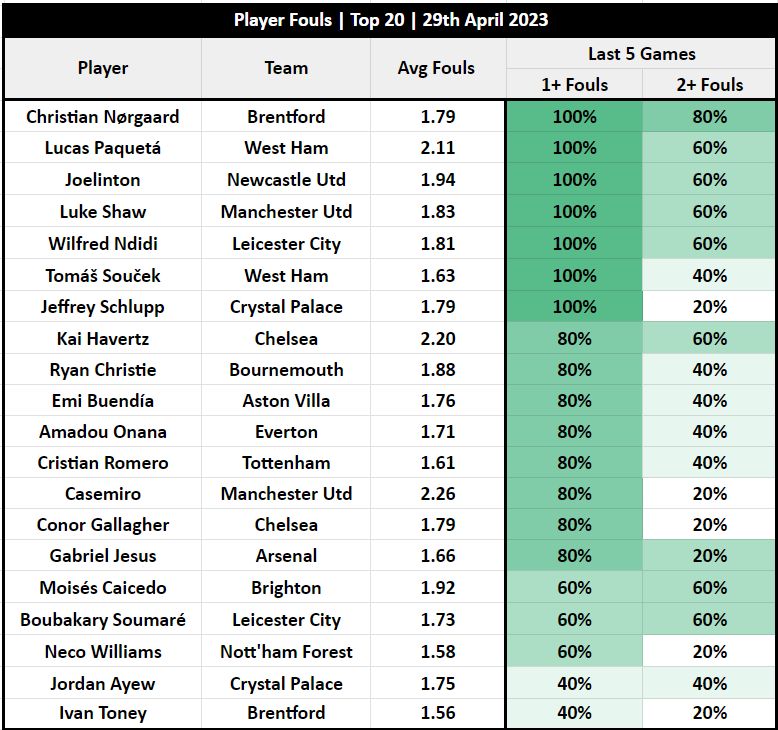Select the Newcastle Utd team cell
The image size is (778, 730).
(286, 180)
